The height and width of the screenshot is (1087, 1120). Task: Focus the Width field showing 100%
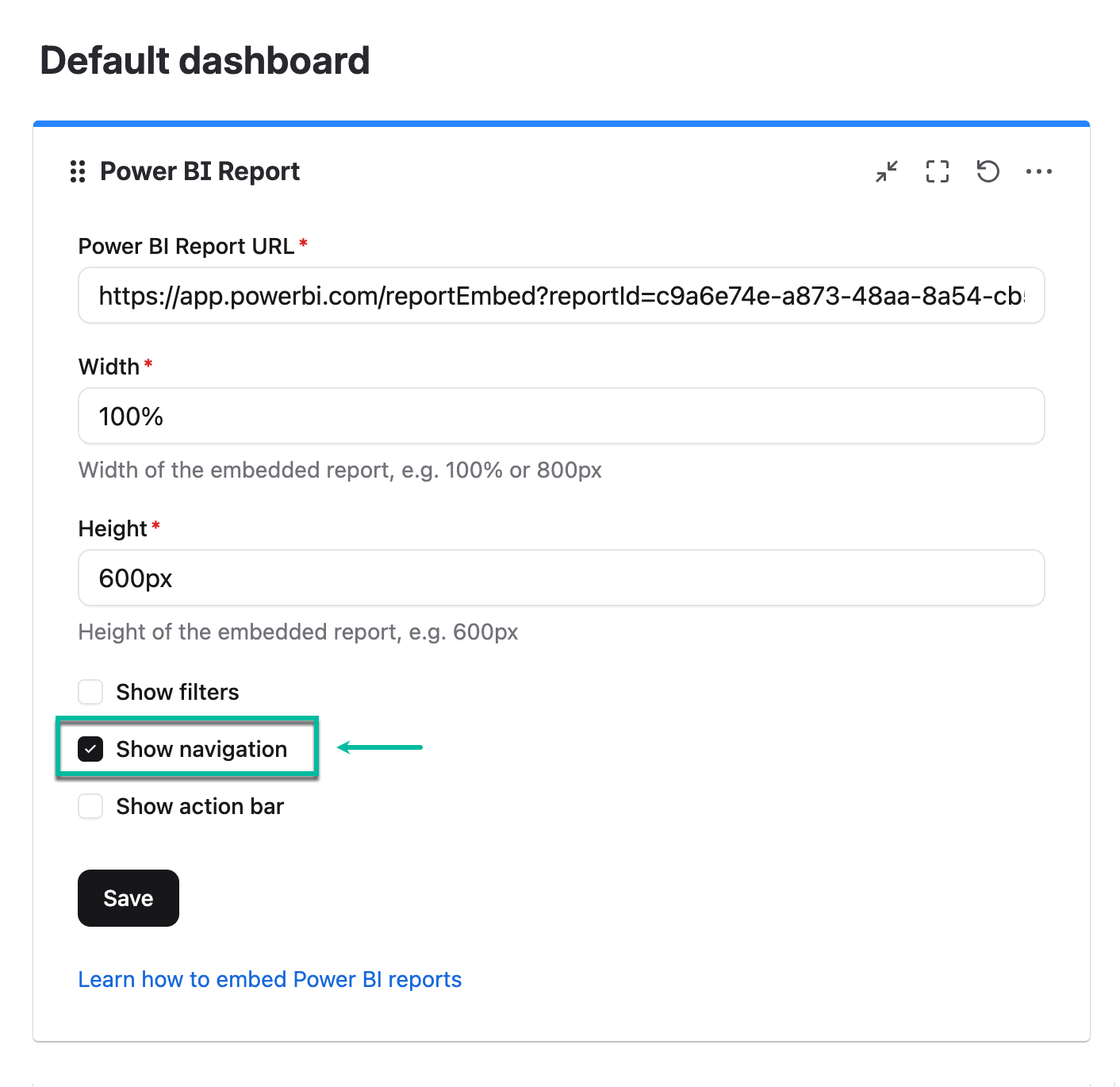(561, 417)
